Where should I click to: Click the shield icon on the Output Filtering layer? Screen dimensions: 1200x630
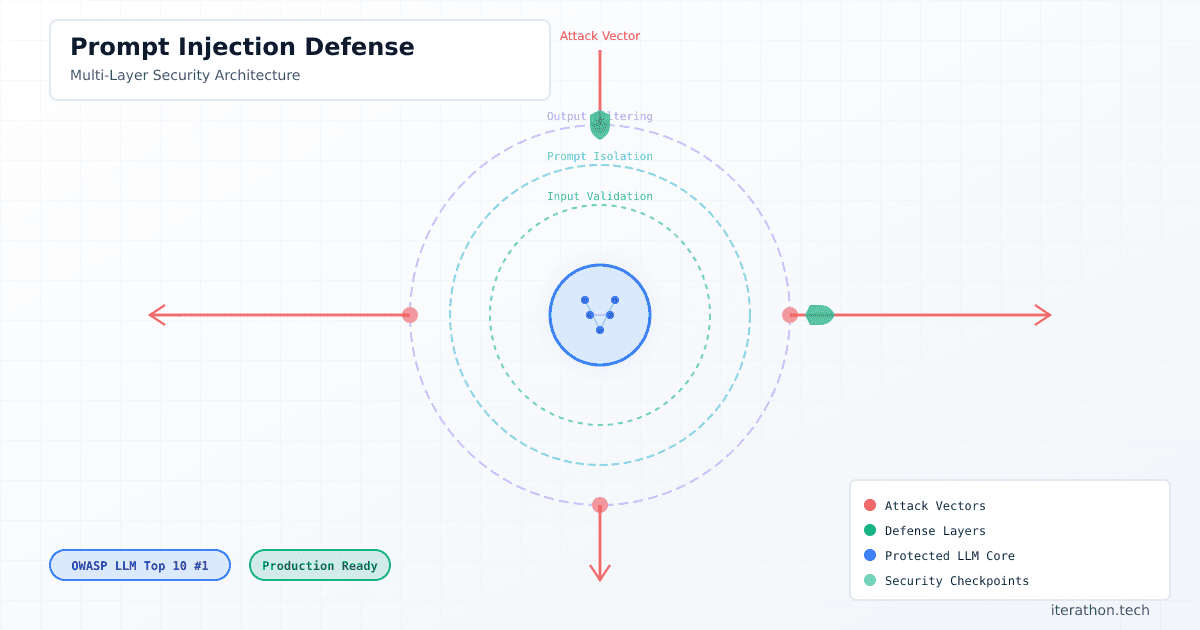pos(599,123)
